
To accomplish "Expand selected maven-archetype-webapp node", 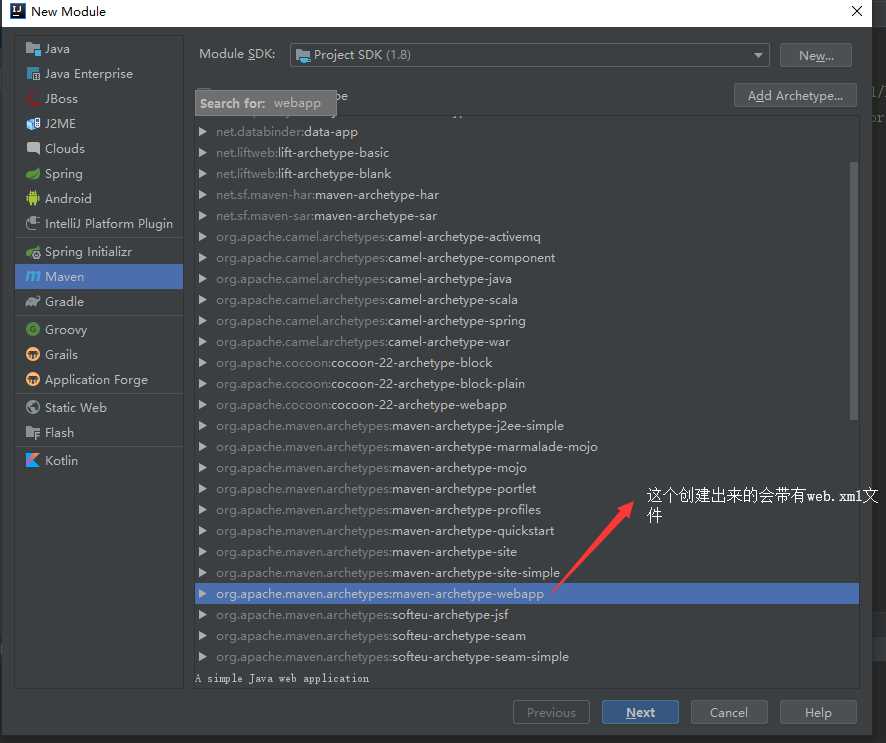I will [202, 594].
